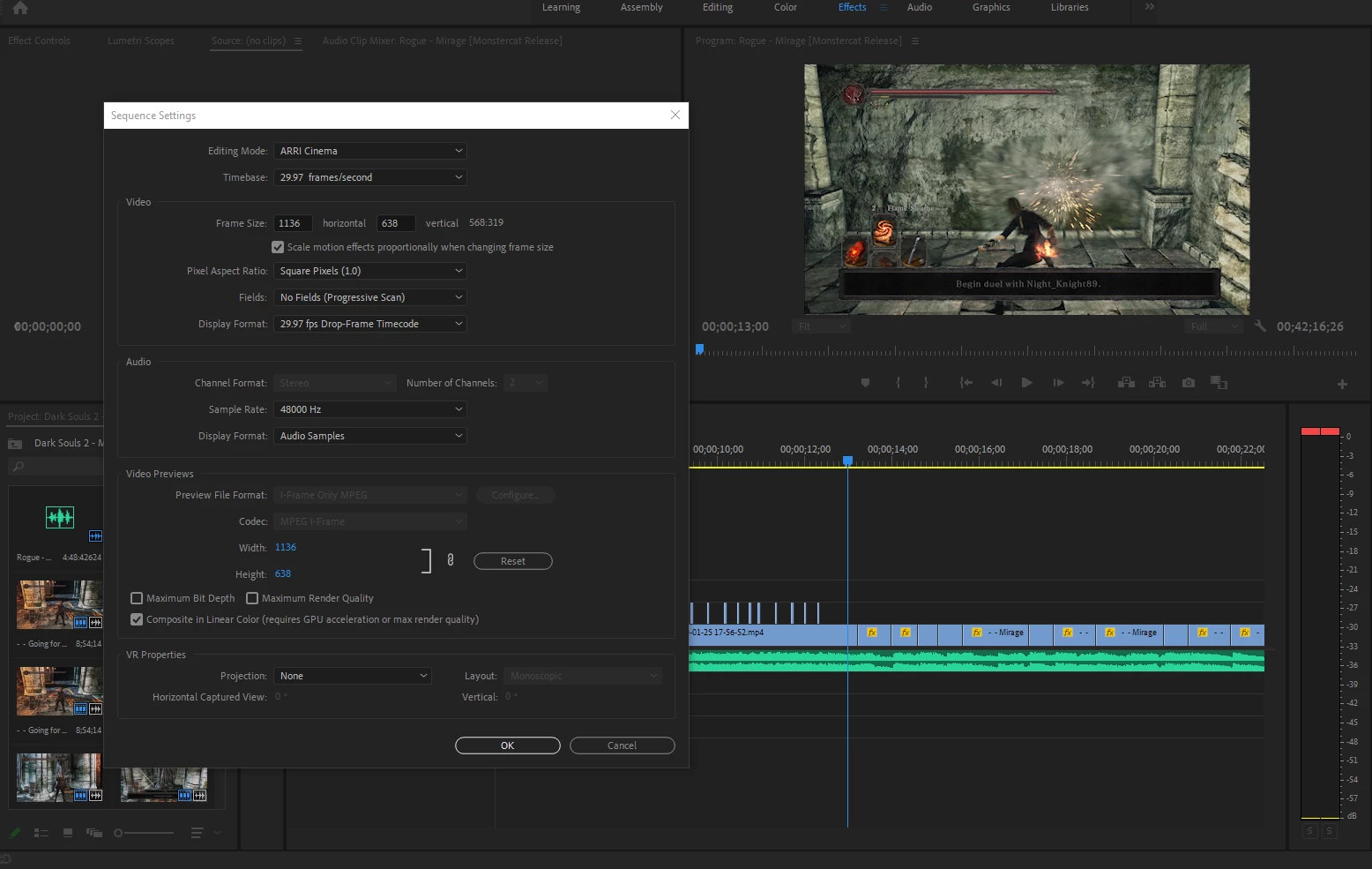Click preview Width value 1136
This screenshot has width=1372, height=869.
click(x=286, y=547)
